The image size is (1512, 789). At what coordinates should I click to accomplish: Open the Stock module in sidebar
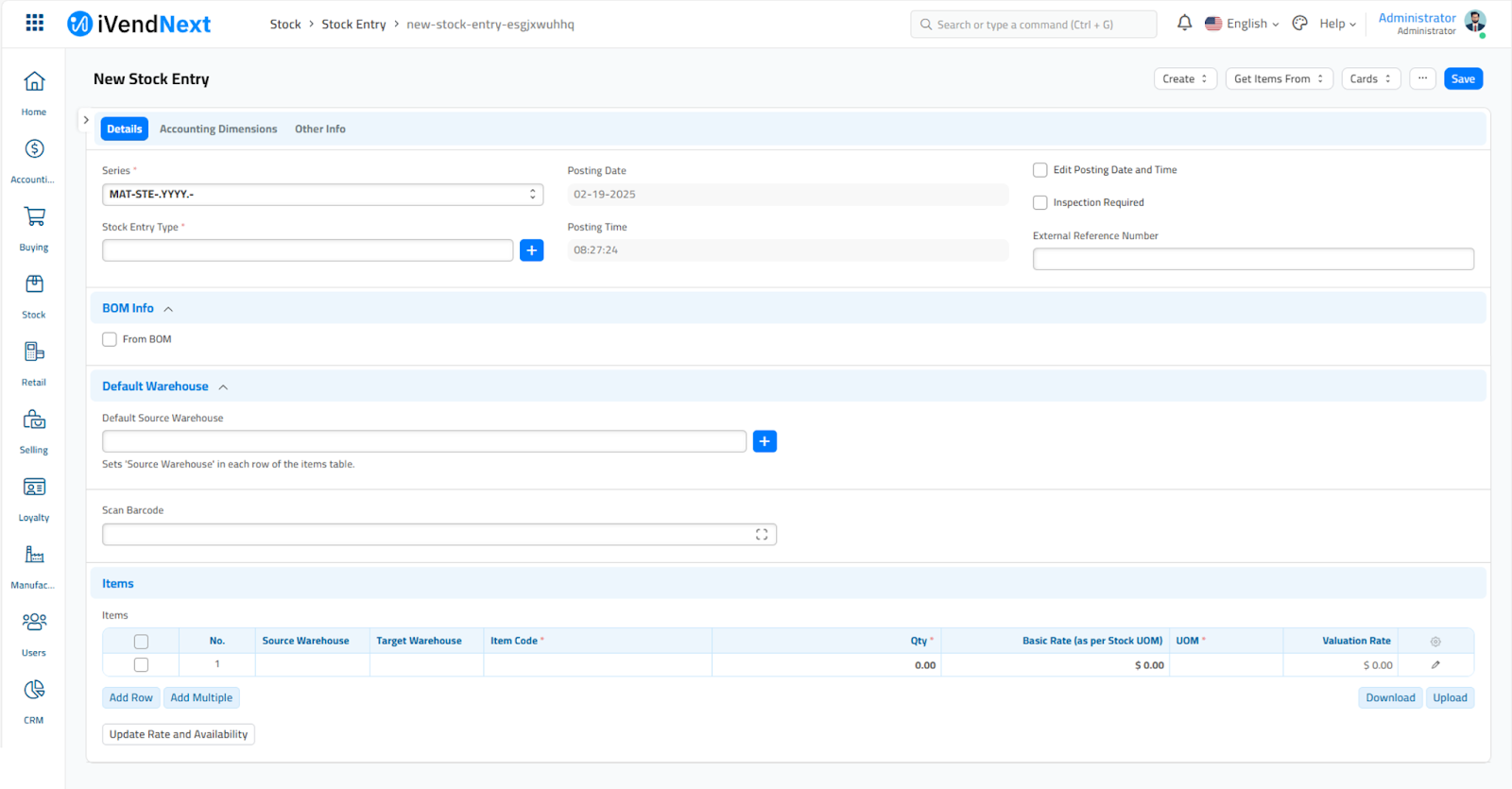[x=34, y=284]
